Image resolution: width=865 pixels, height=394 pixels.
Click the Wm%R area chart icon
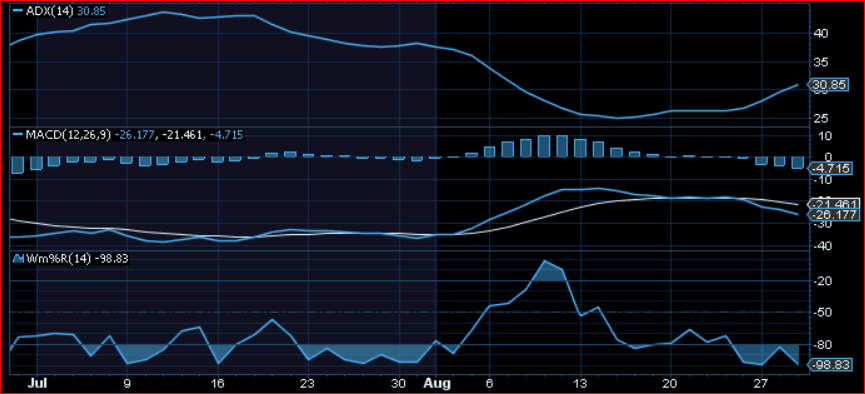(x=19, y=258)
